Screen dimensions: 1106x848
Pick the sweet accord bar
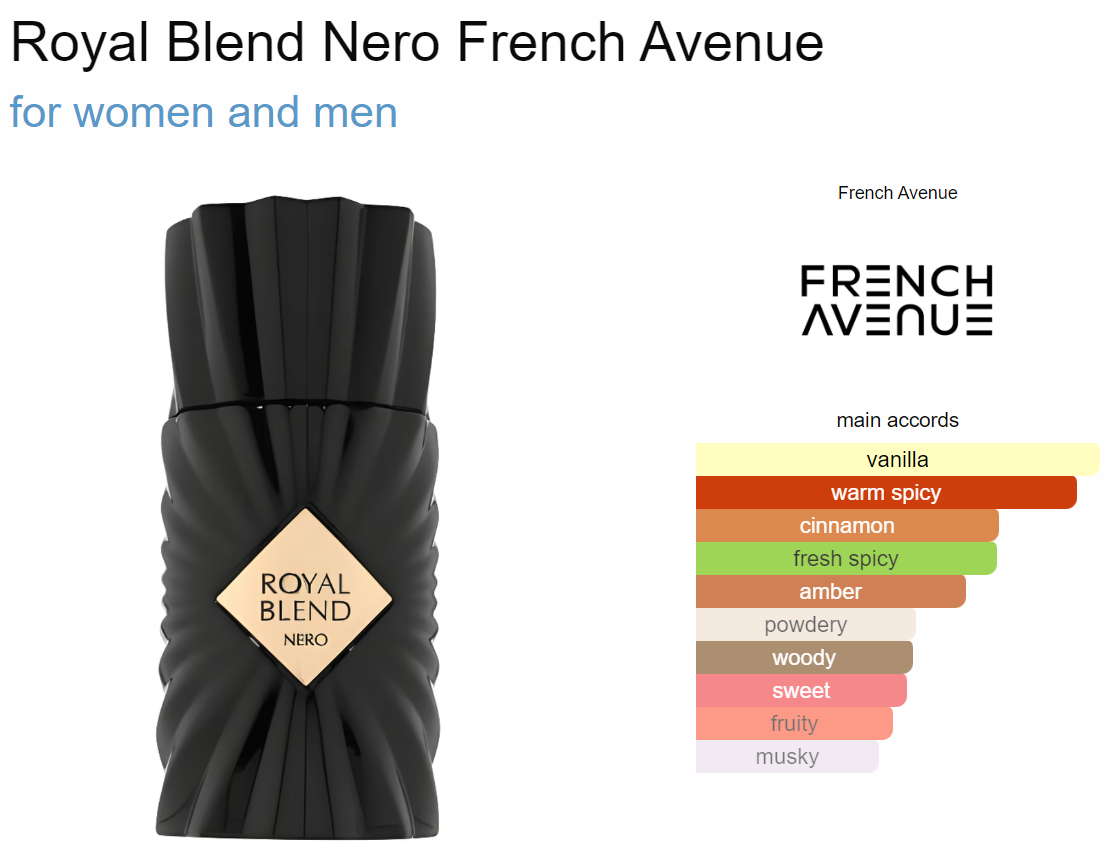[x=801, y=690]
